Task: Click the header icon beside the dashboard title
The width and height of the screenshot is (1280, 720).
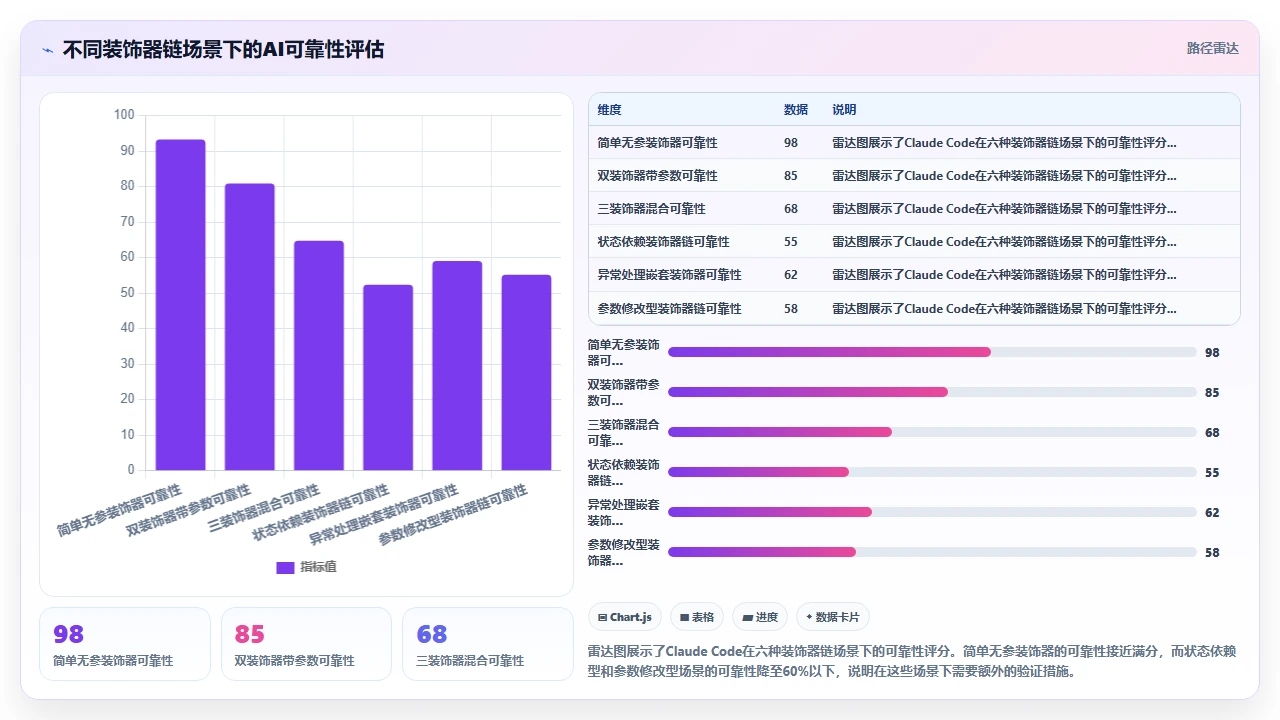Action: [x=48, y=49]
